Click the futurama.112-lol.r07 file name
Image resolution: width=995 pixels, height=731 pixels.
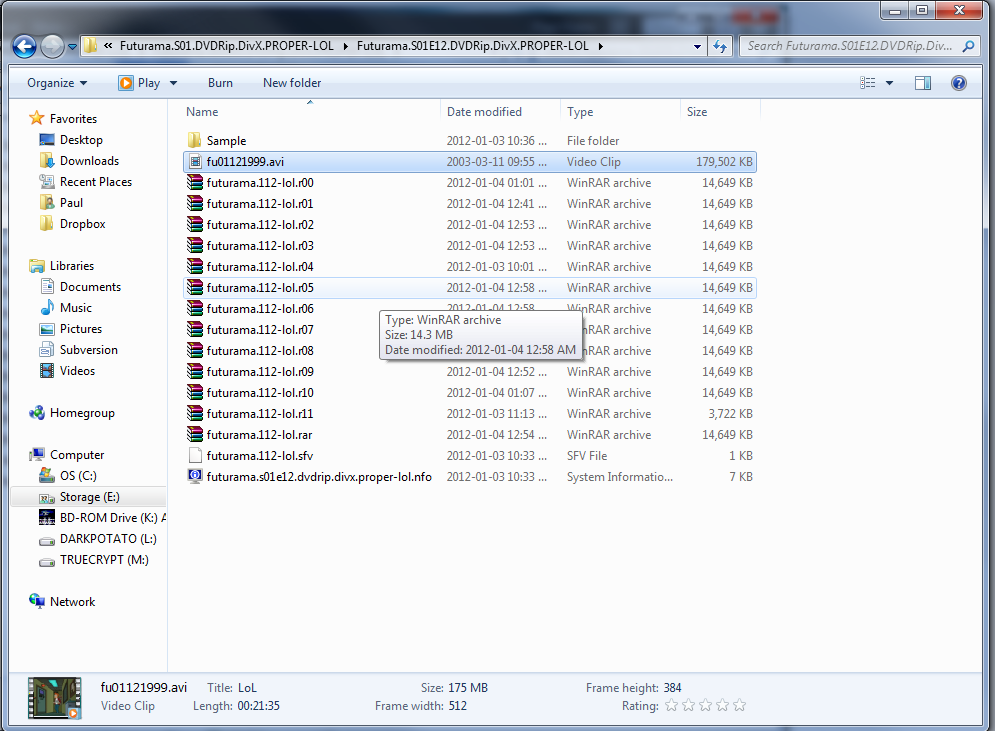260,329
